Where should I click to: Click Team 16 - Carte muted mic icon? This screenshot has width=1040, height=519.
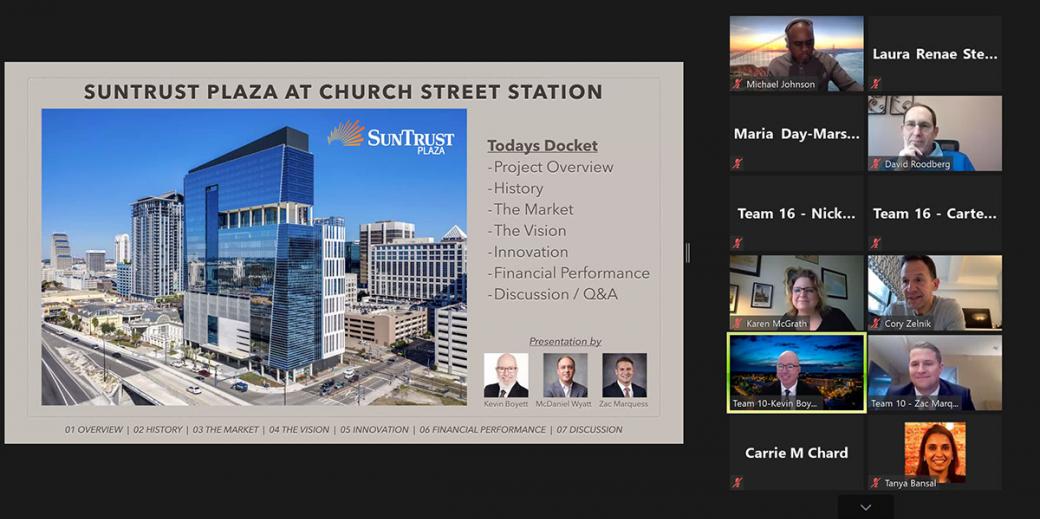point(876,243)
